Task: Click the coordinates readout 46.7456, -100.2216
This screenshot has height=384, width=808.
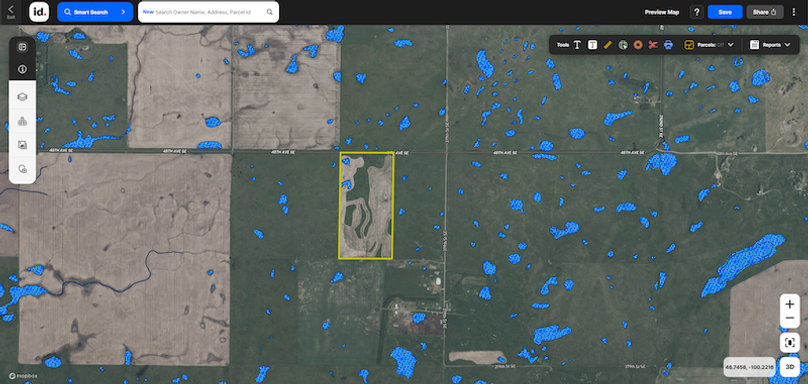Action: coord(749,367)
